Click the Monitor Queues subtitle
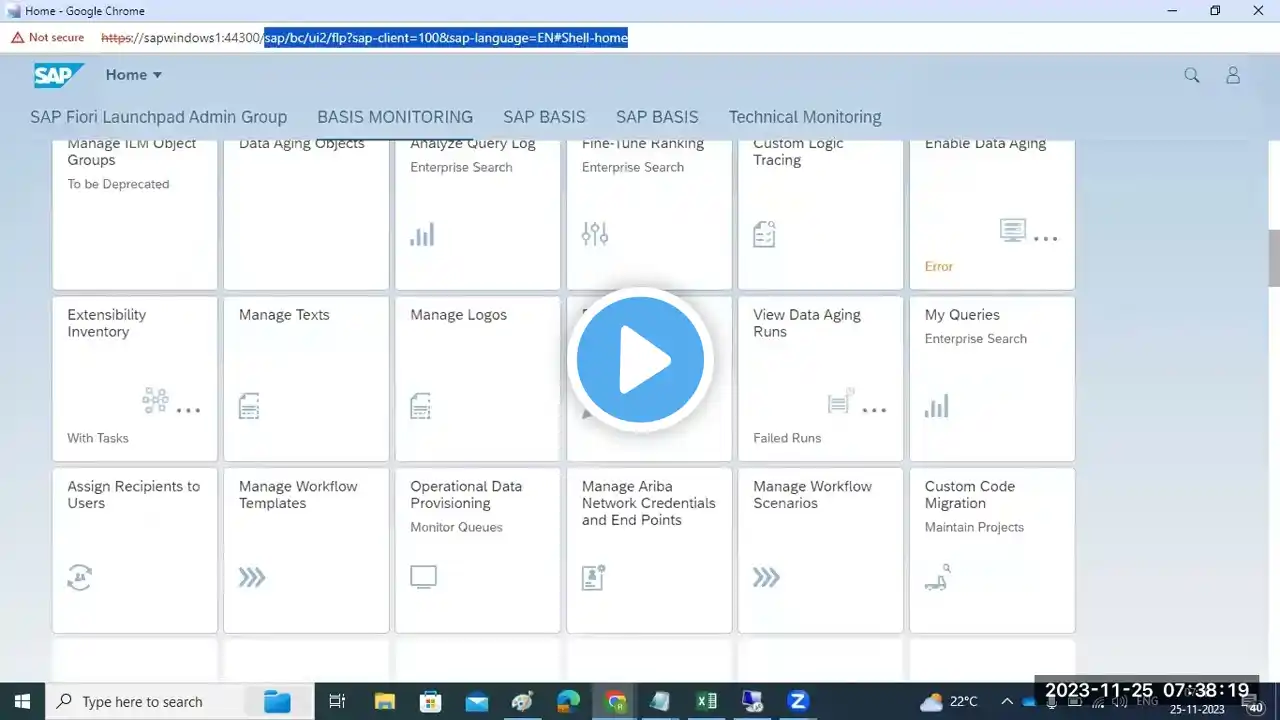 coord(456,527)
